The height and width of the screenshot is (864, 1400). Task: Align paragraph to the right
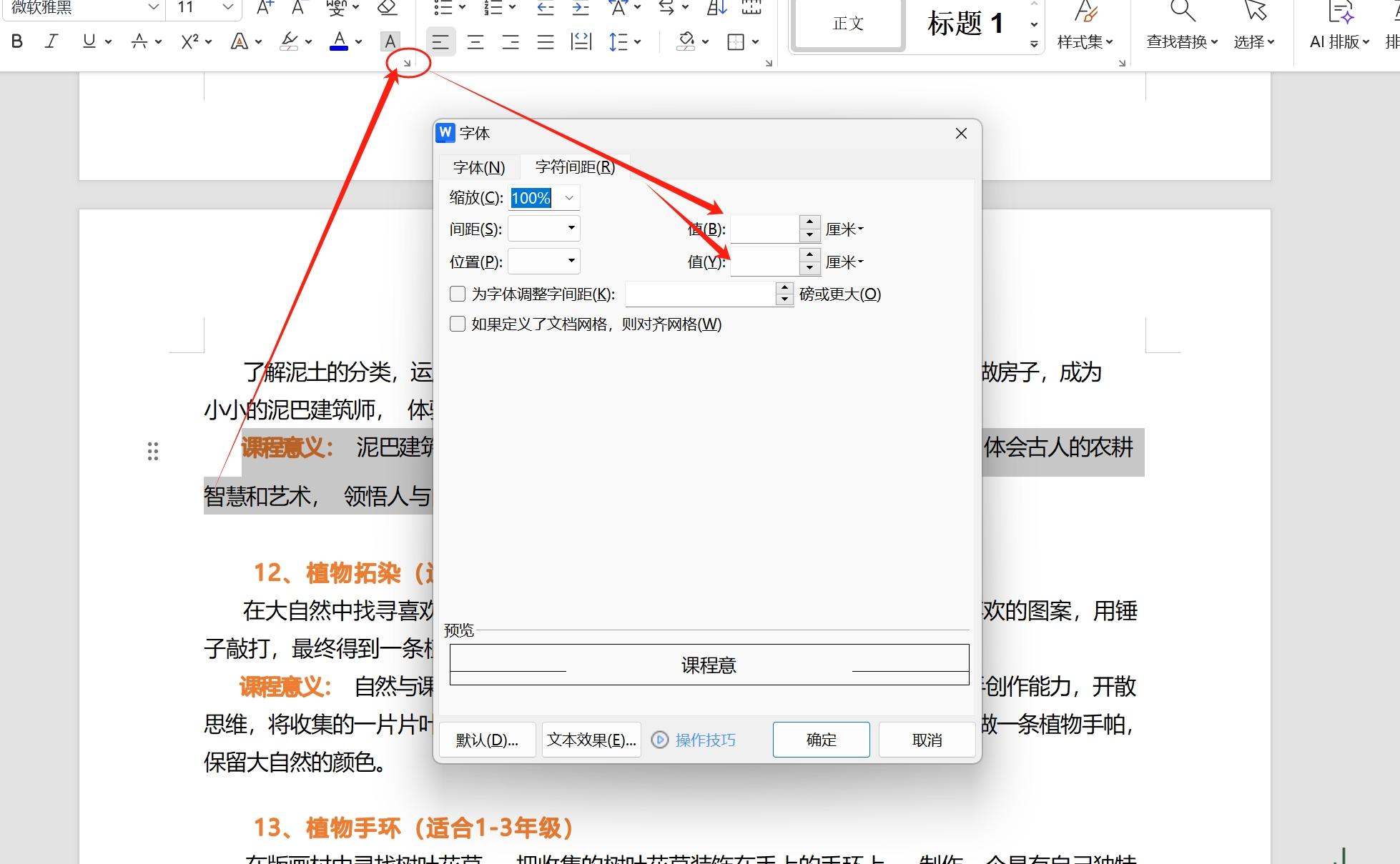(x=511, y=42)
